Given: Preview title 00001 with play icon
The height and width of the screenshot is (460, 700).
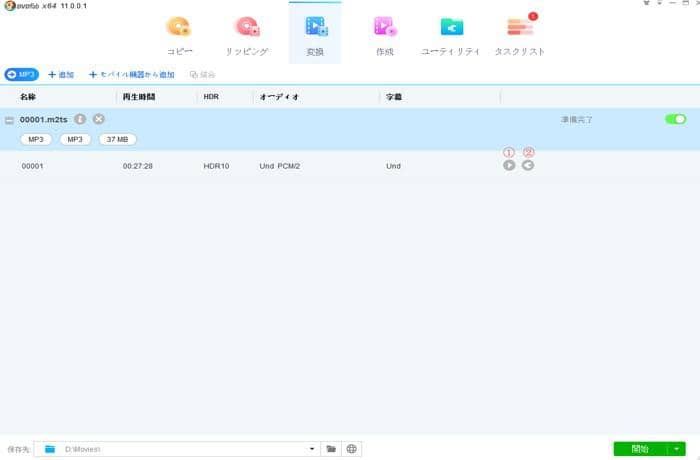Looking at the screenshot, I should (x=509, y=165).
